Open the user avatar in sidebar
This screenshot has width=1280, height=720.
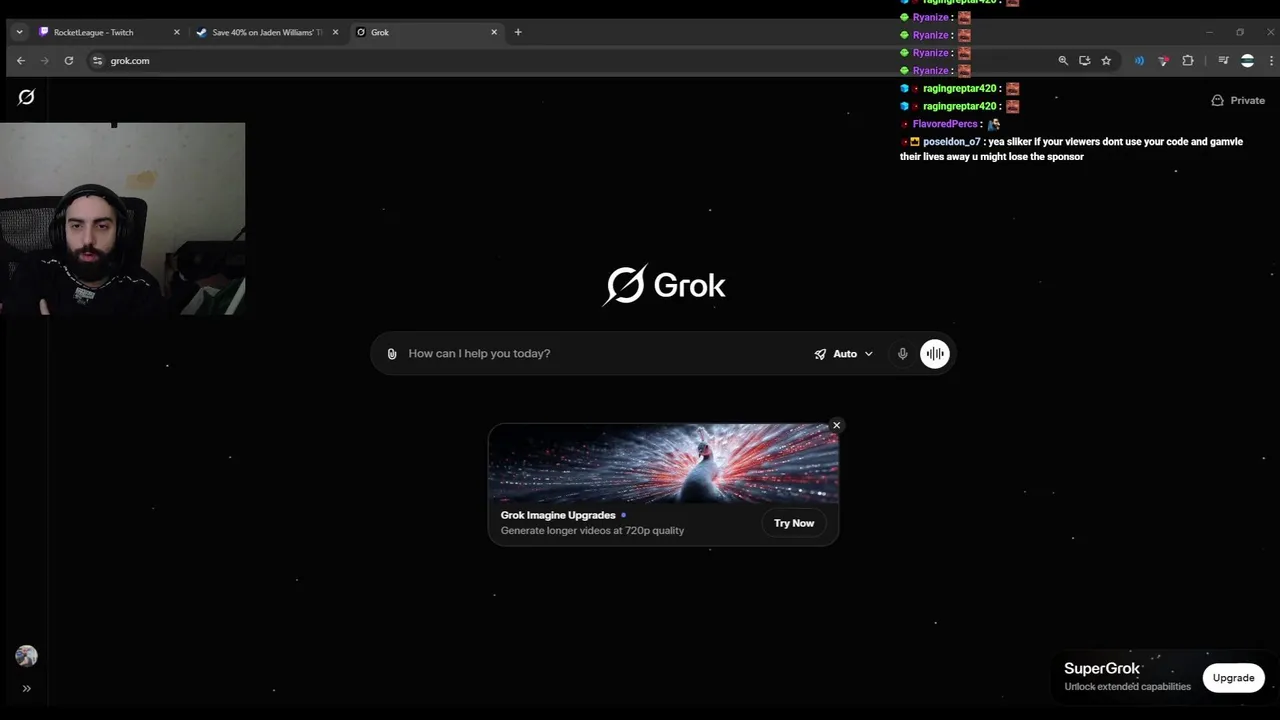click(26, 656)
